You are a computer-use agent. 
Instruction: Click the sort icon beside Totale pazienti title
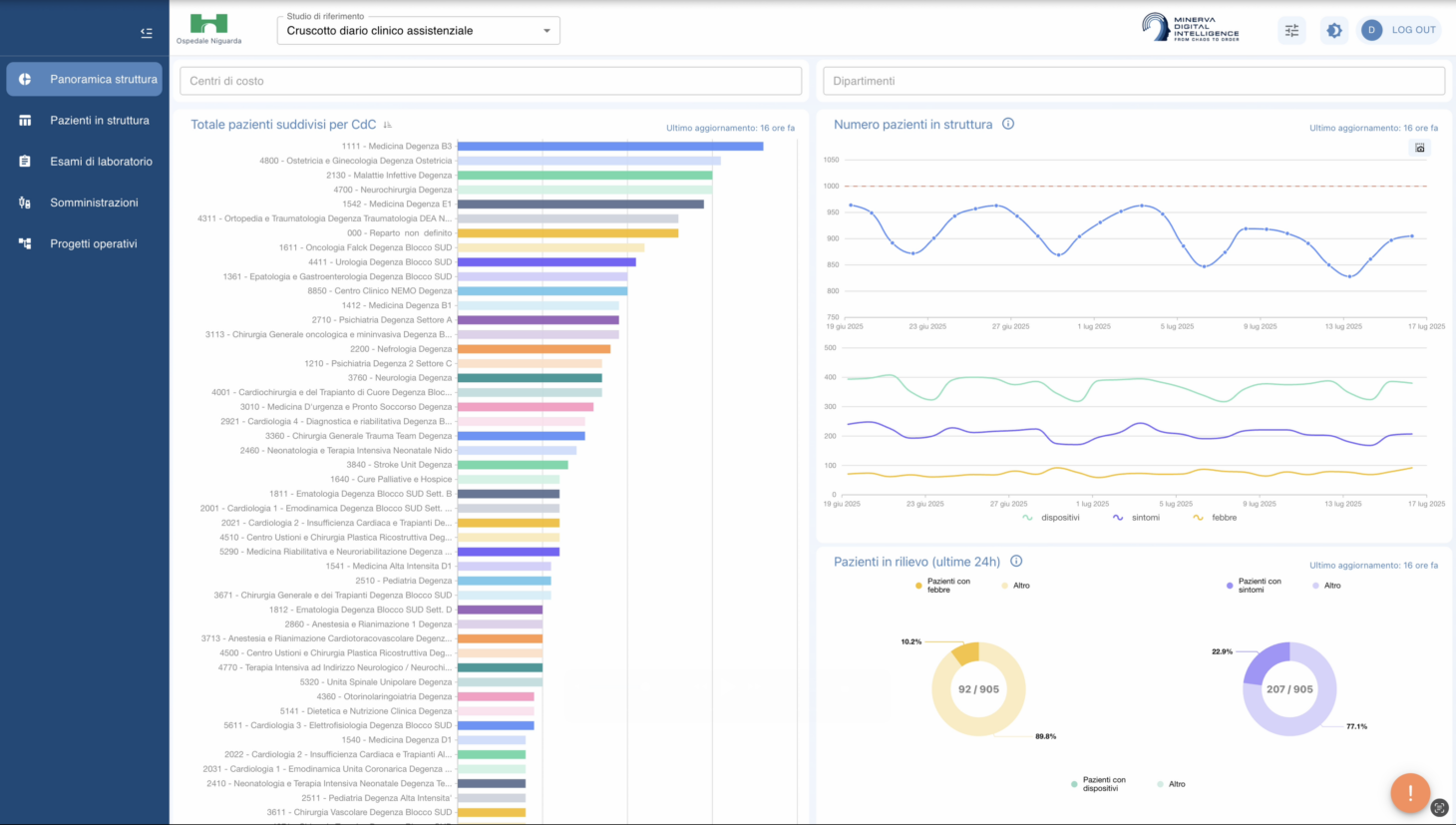(x=388, y=125)
